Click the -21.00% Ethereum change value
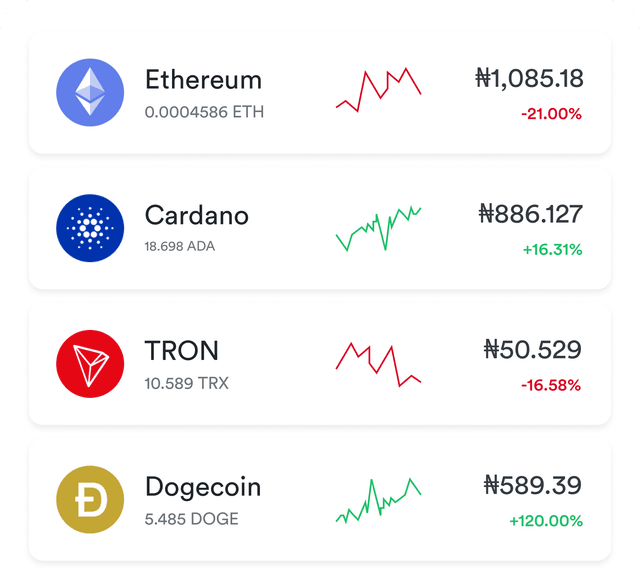The image size is (640, 584). point(551,114)
